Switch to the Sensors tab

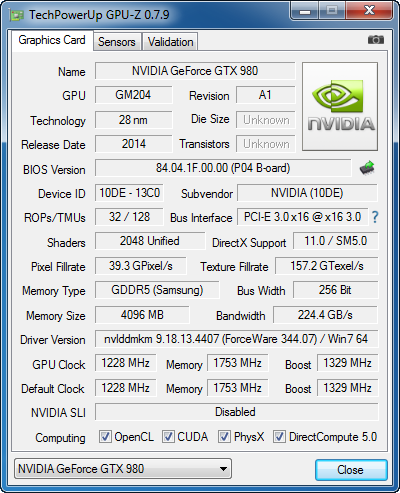point(117,42)
